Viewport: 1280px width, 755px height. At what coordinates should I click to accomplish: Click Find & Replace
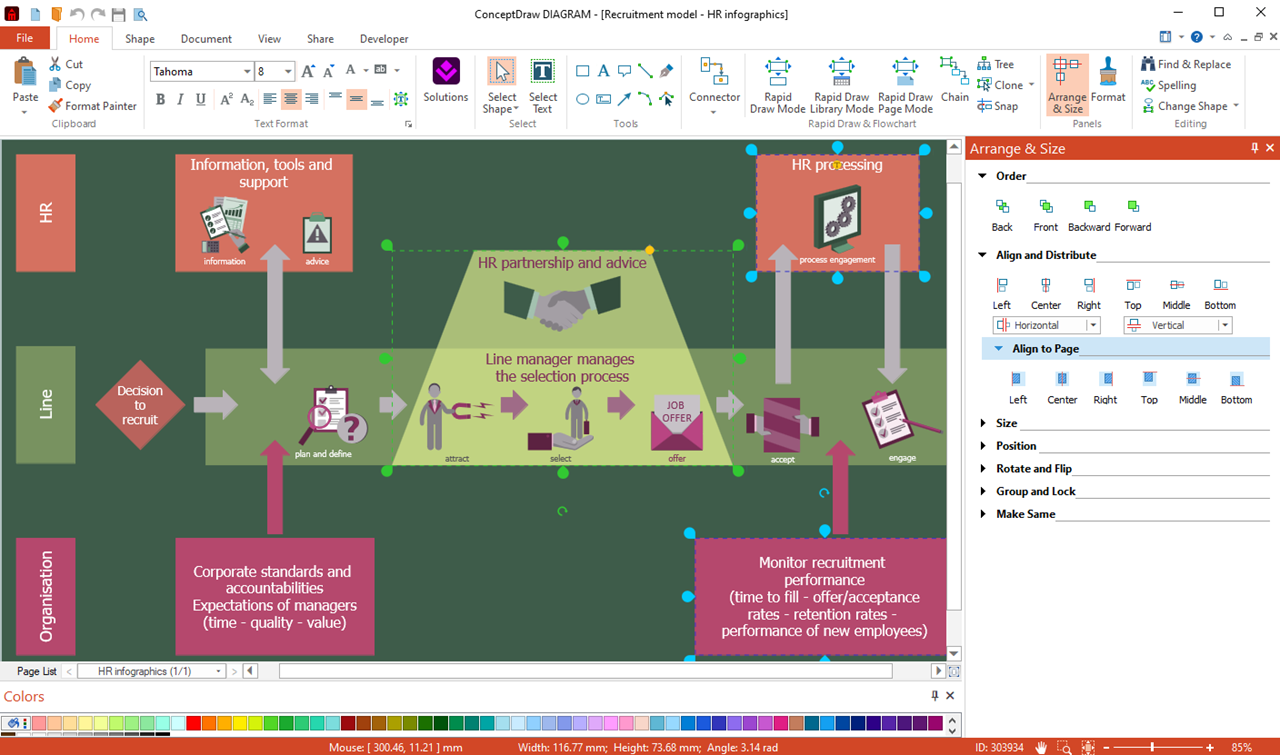pyautogui.click(x=1186, y=64)
